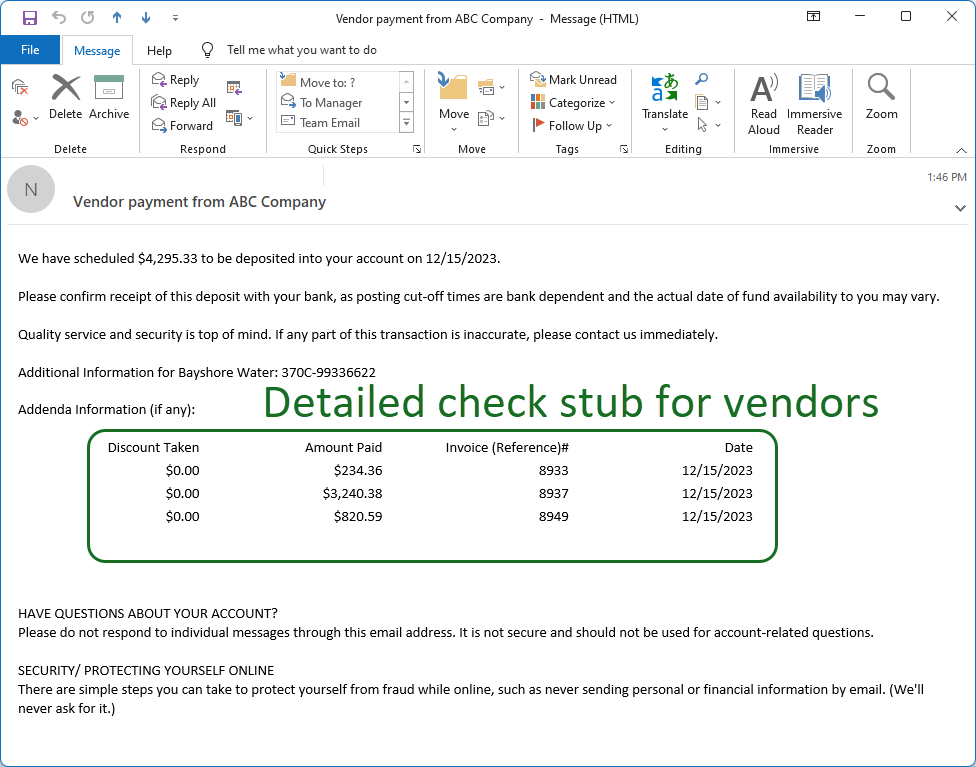
Task: Open the File tab
Action: [x=30, y=50]
